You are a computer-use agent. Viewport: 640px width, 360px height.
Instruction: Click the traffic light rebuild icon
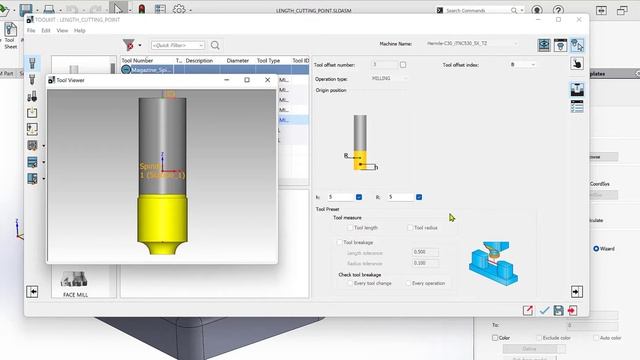(x=142, y=9)
